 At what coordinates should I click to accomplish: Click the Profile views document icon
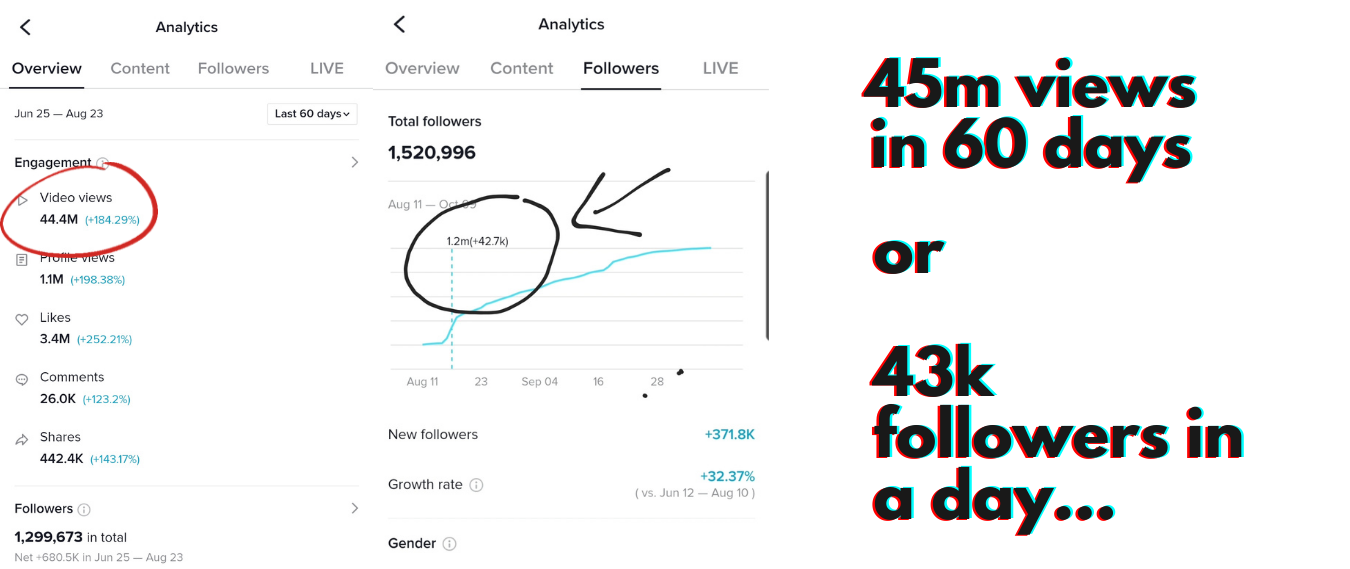tap(22, 260)
